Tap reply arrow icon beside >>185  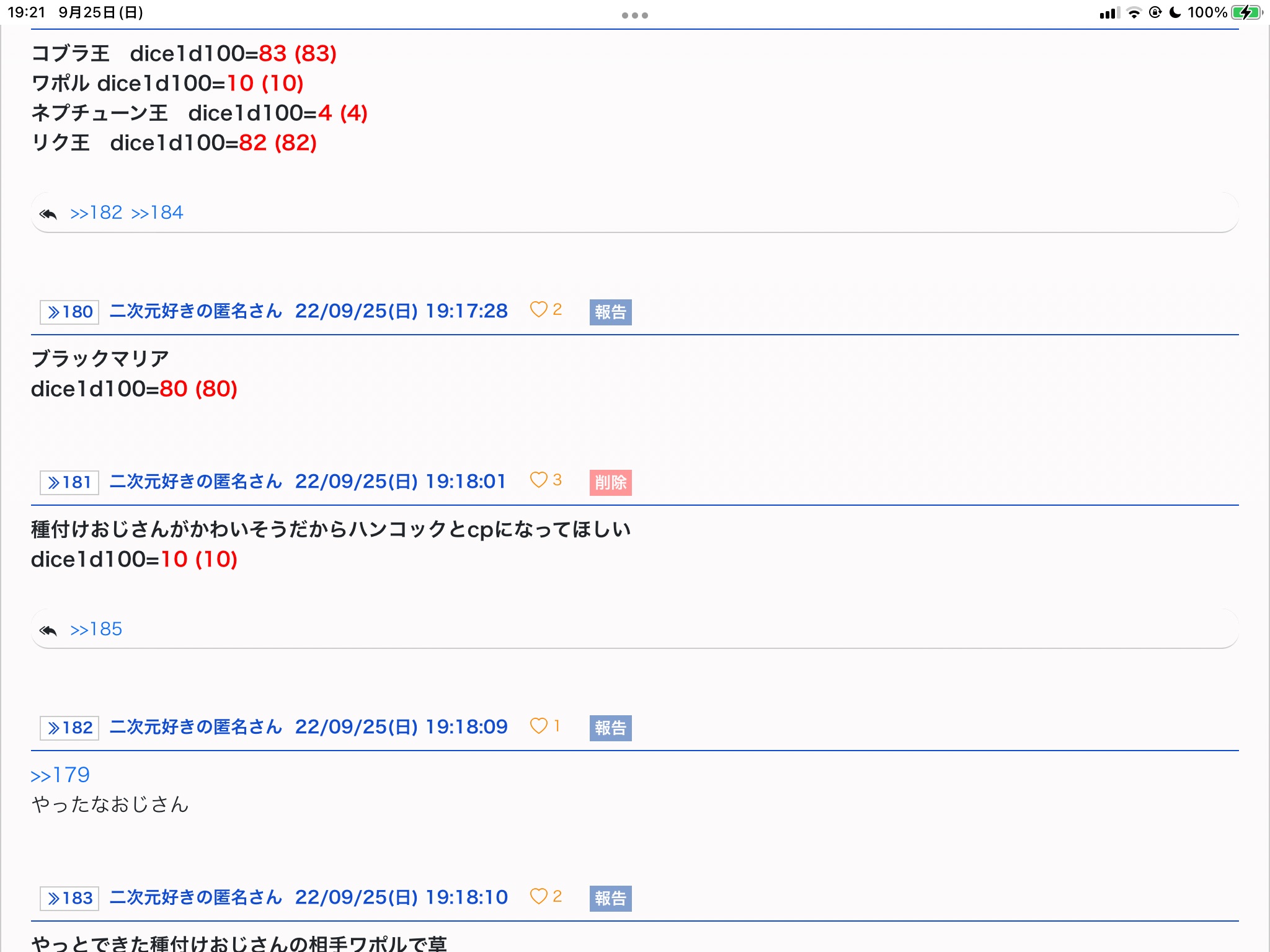(x=48, y=630)
